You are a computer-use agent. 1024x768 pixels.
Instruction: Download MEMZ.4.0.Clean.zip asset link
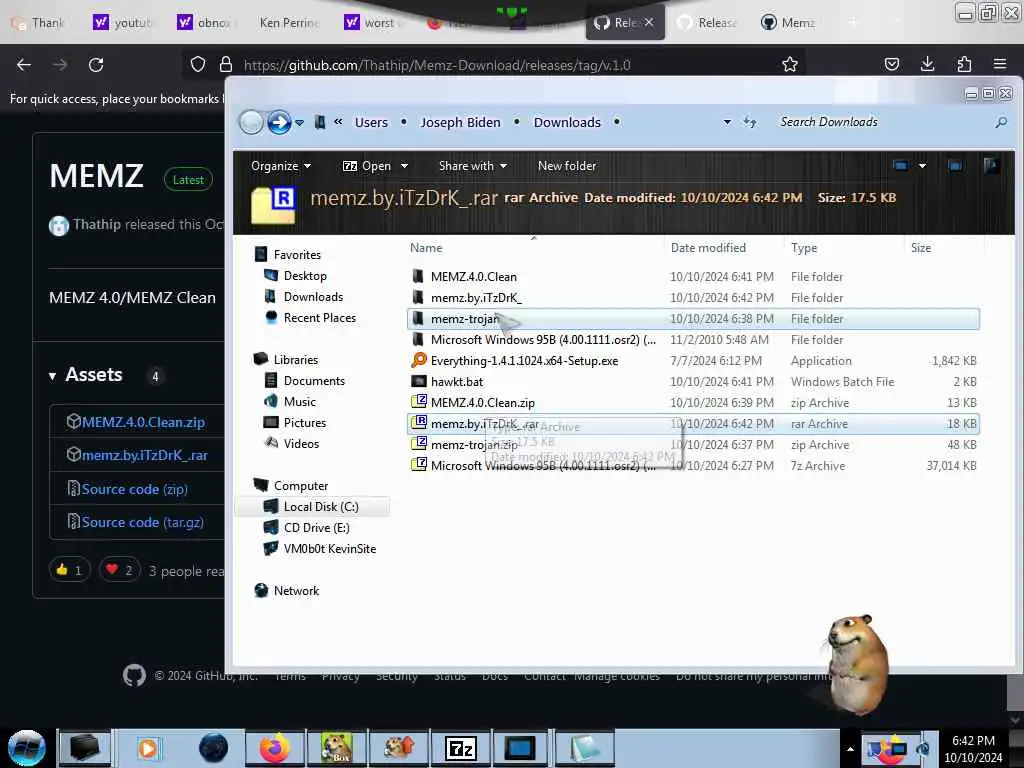pos(143,422)
